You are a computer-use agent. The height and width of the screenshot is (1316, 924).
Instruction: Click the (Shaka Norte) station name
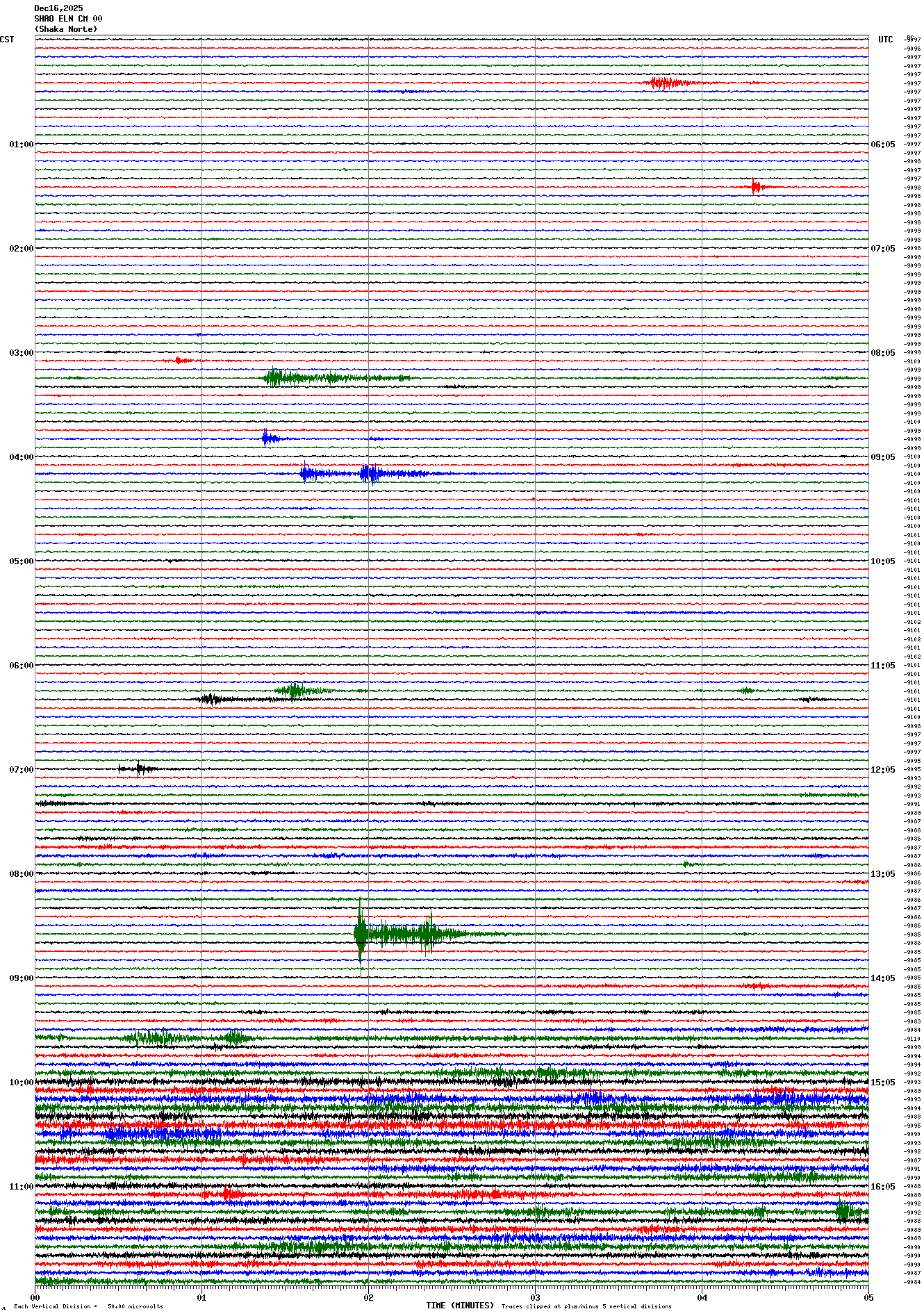[66, 29]
